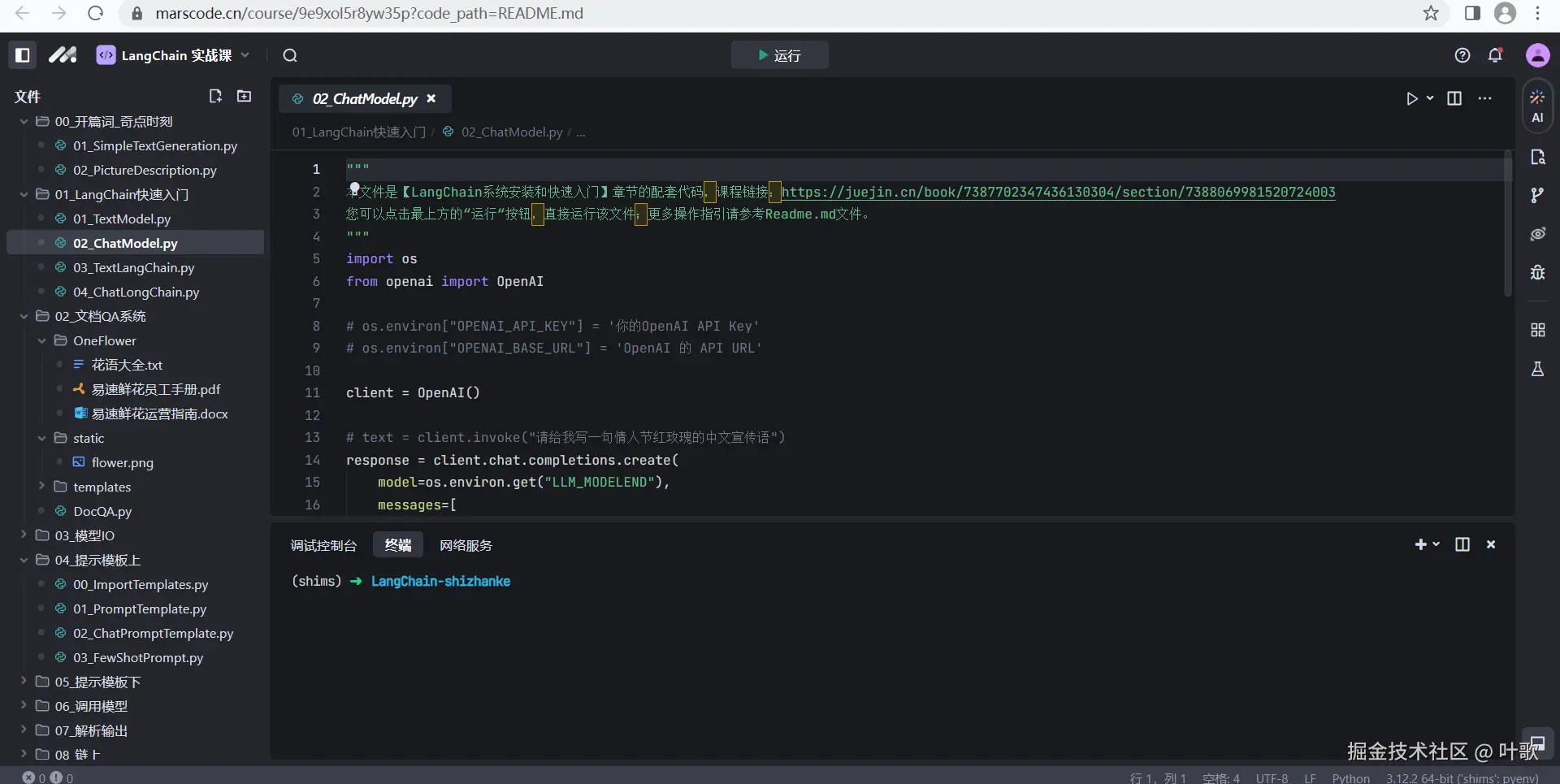
Task: Click the editor vertical scrollbar
Action: click(x=1507, y=223)
